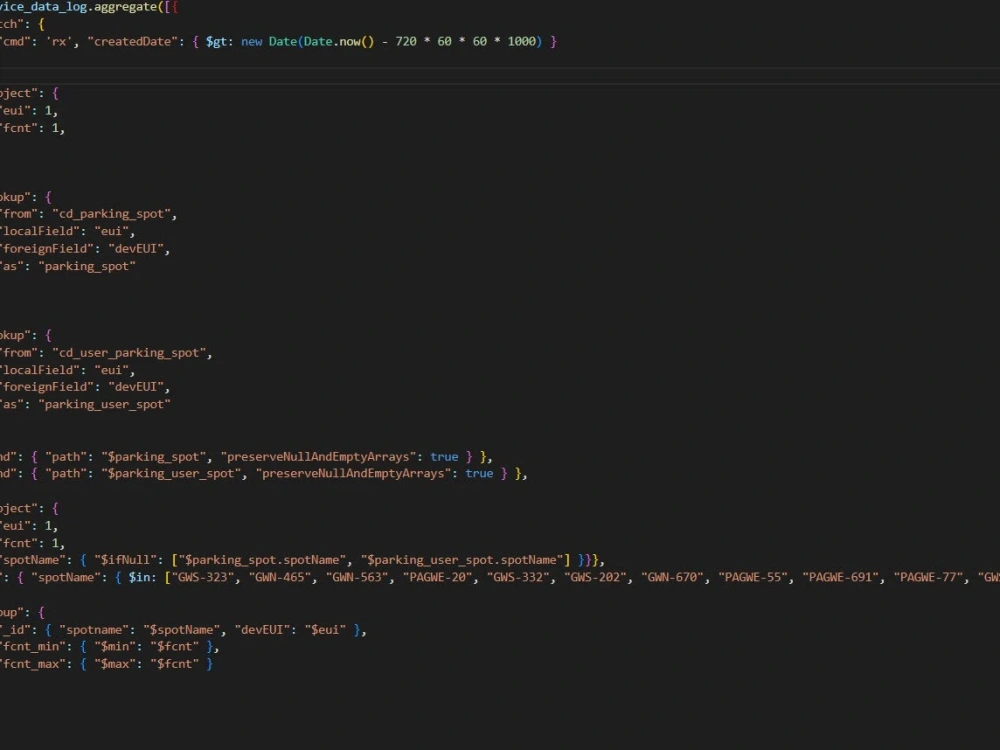The height and width of the screenshot is (750, 1000).
Task: Click the "$parking_user_spot" path string
Action: (x=172, y=473)
